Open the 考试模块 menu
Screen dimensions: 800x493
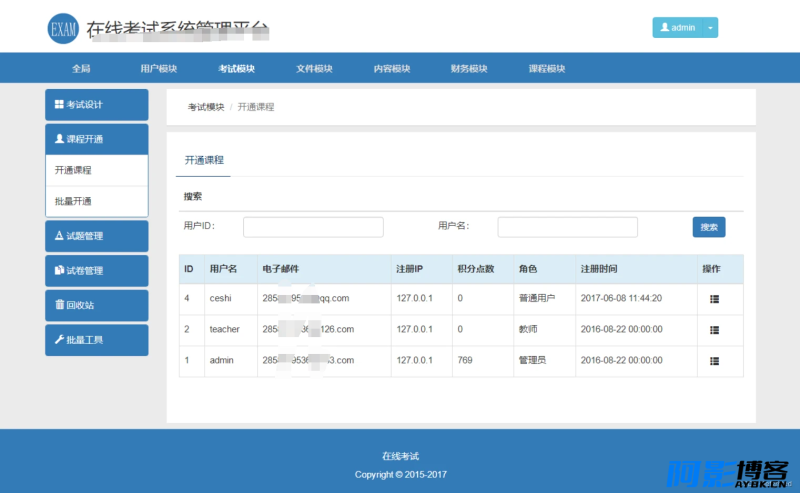(236, 68)
